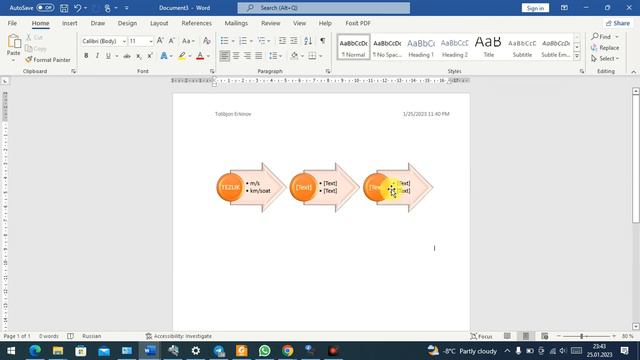Open the font size dropdown

tap(151, 41)
